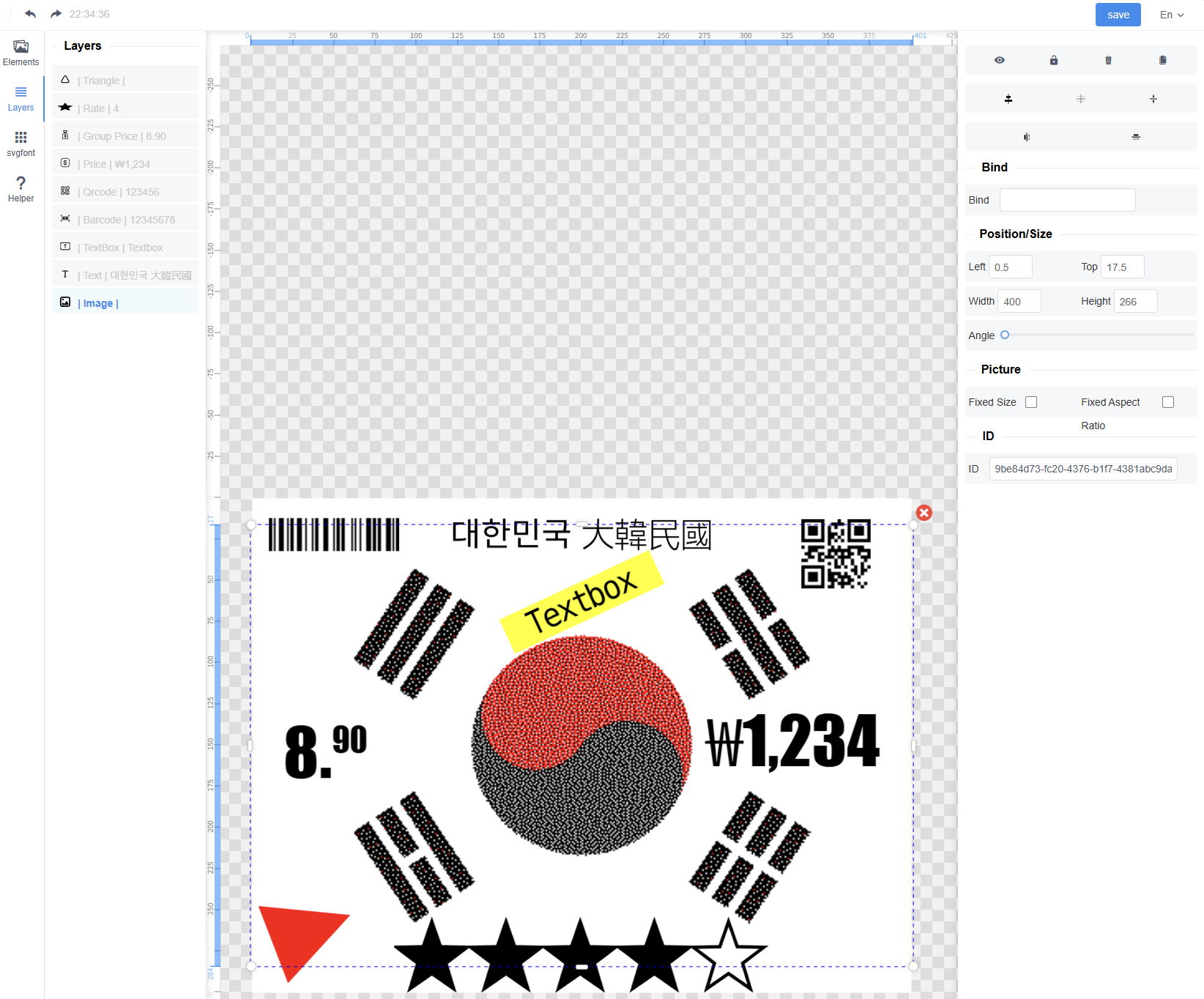Select the Rate 4 layer
This screenshot has height=999, width=1204.
pos(125,108)
